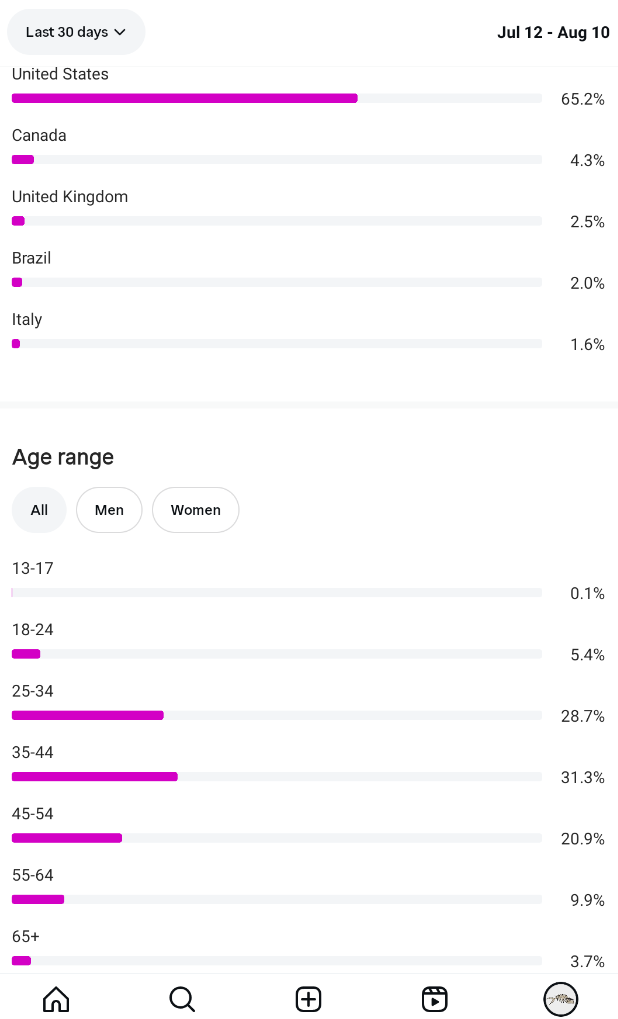Expand the Last 30 days dropdown
Image resolution: width=618 pixels, height=1019 pixels.
(x=76, y=32)
